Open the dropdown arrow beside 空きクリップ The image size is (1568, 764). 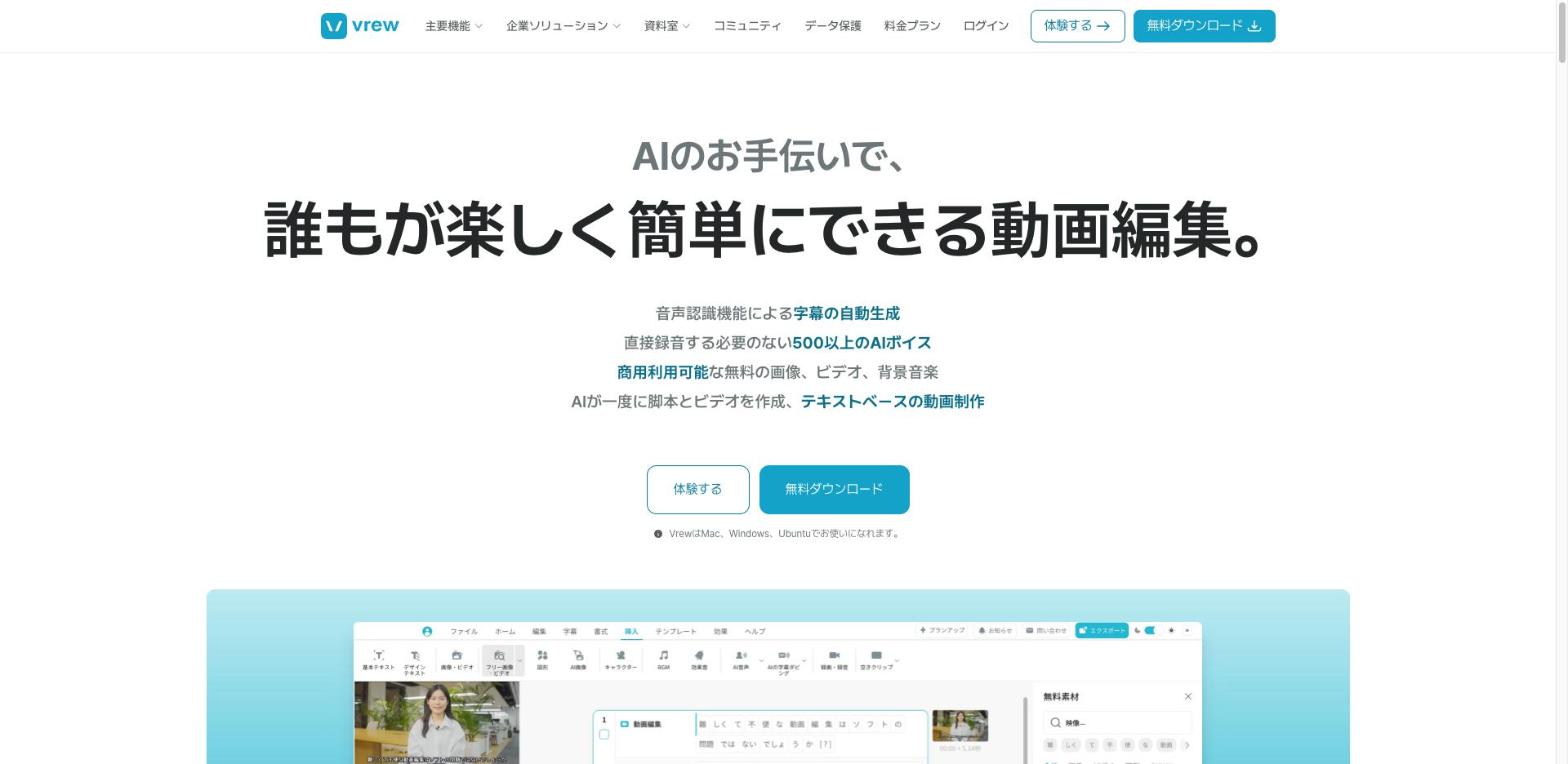[x=897, y=660]
